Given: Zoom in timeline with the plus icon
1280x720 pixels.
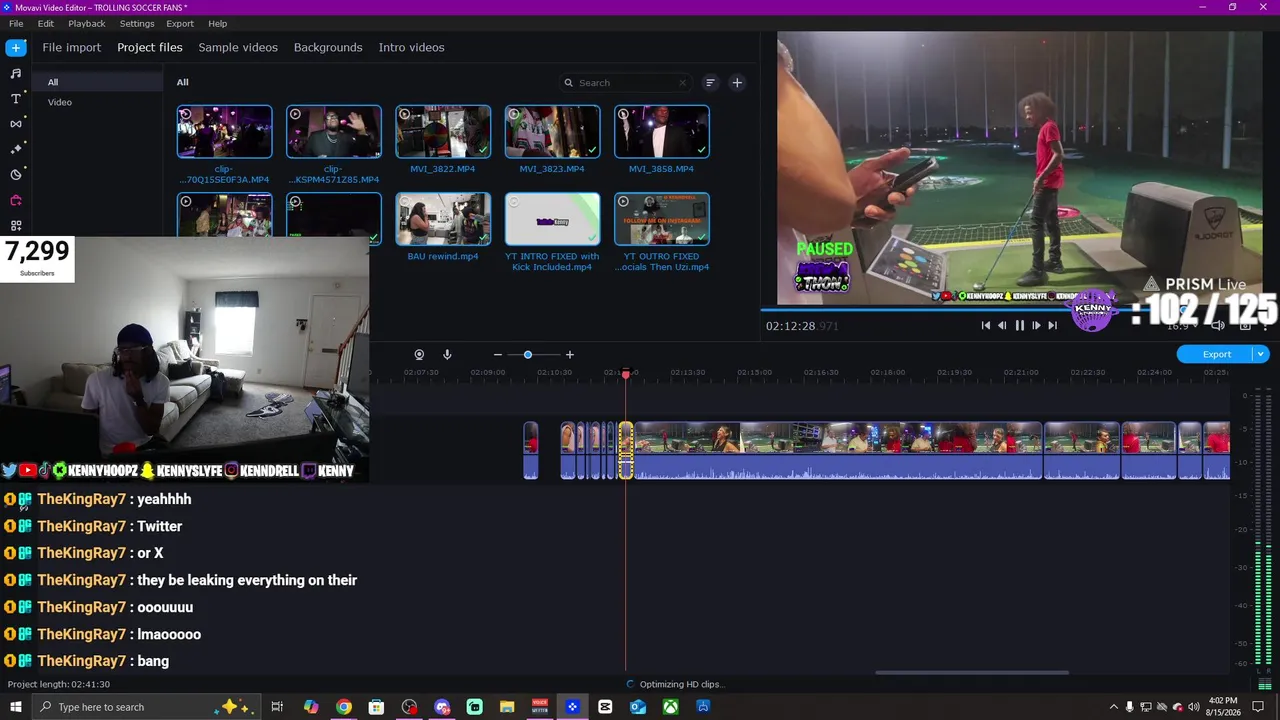Looking at the screenshot, I should tap(570, 355).
